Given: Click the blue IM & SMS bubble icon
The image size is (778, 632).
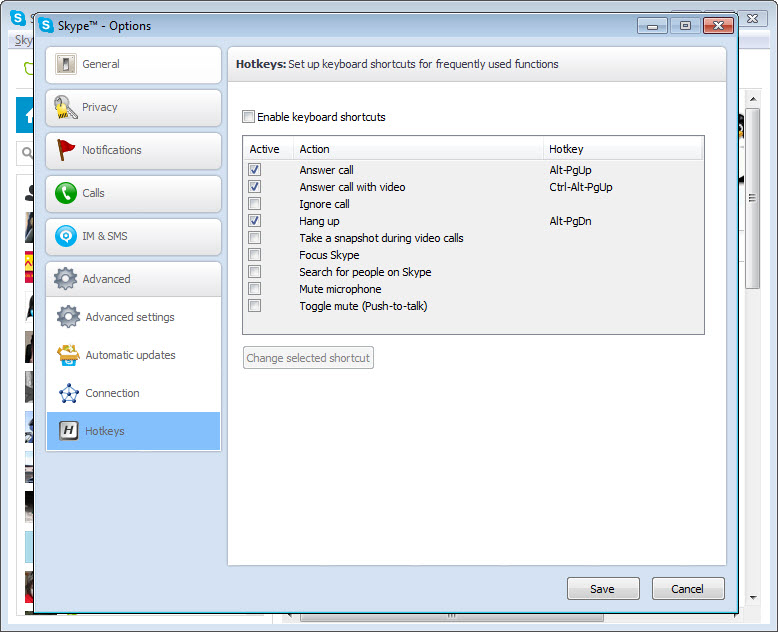Looking at the screenshot, I should coord(65,236).
